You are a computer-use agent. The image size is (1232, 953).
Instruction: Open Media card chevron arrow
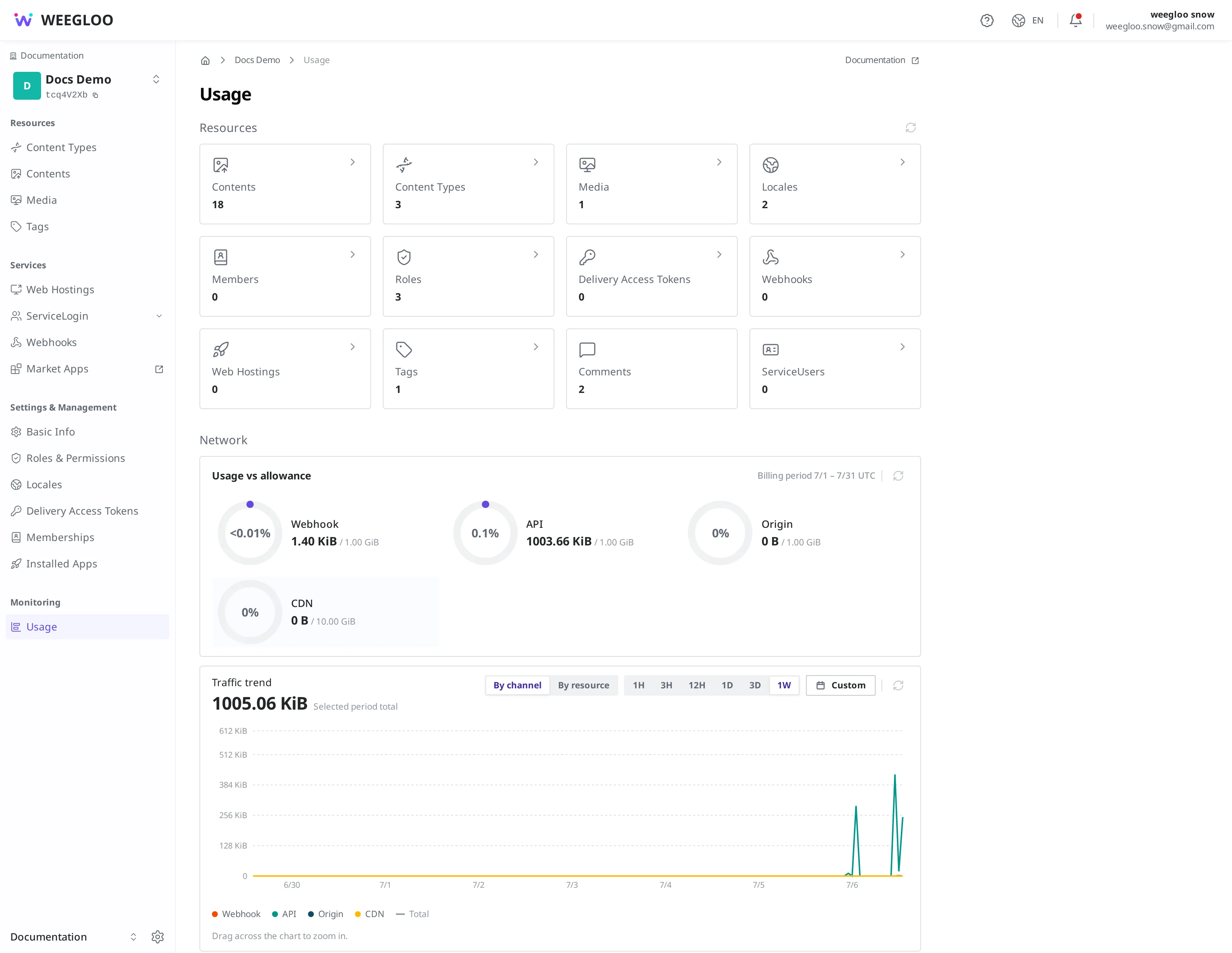[719, 162]
